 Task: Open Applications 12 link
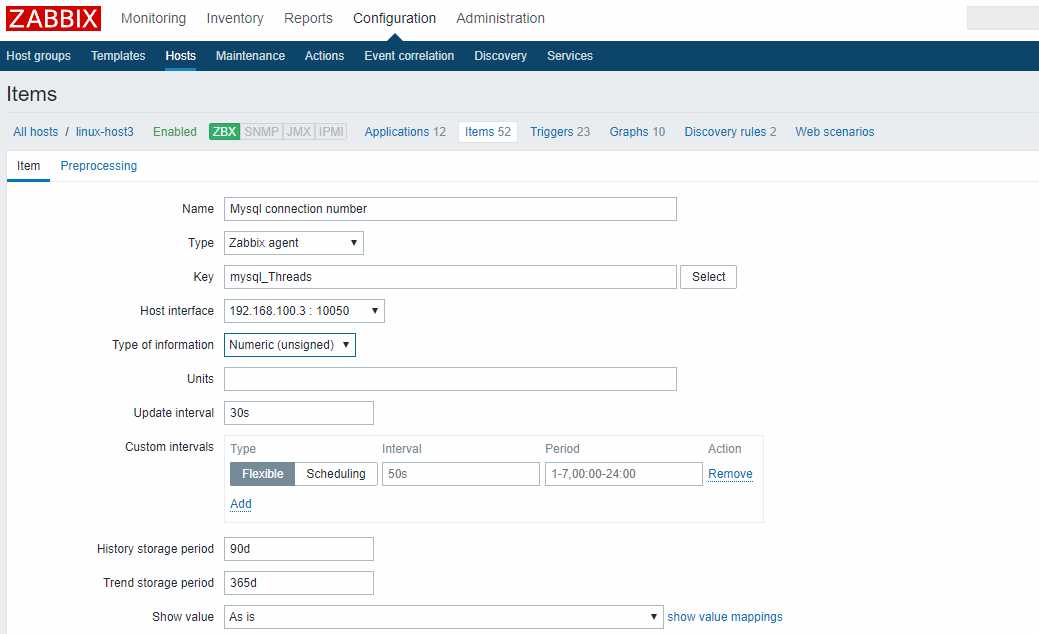tap(405, 132)
